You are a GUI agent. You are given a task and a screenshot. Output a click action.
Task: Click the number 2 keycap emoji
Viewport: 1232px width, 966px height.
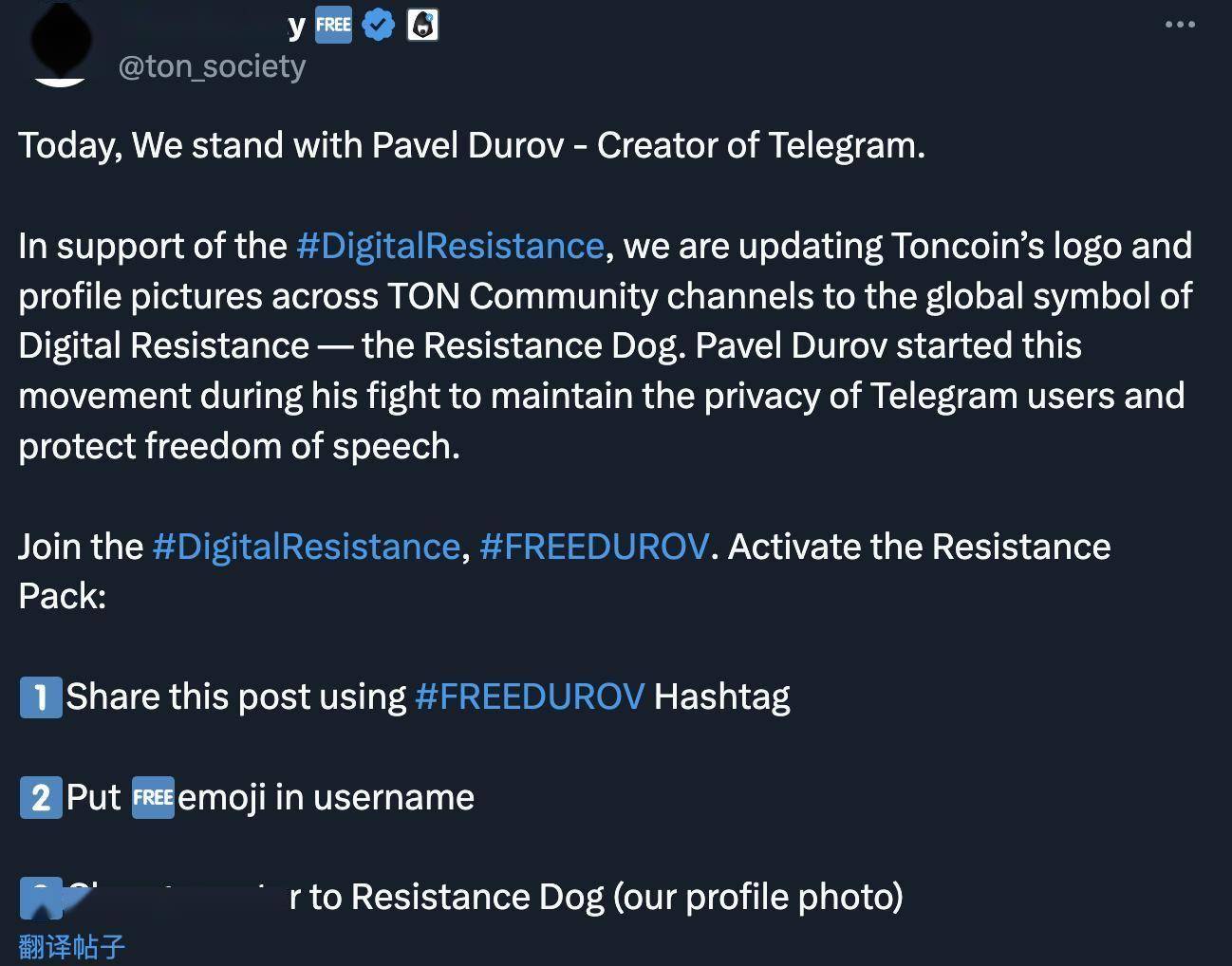click(x=41, y=798)
